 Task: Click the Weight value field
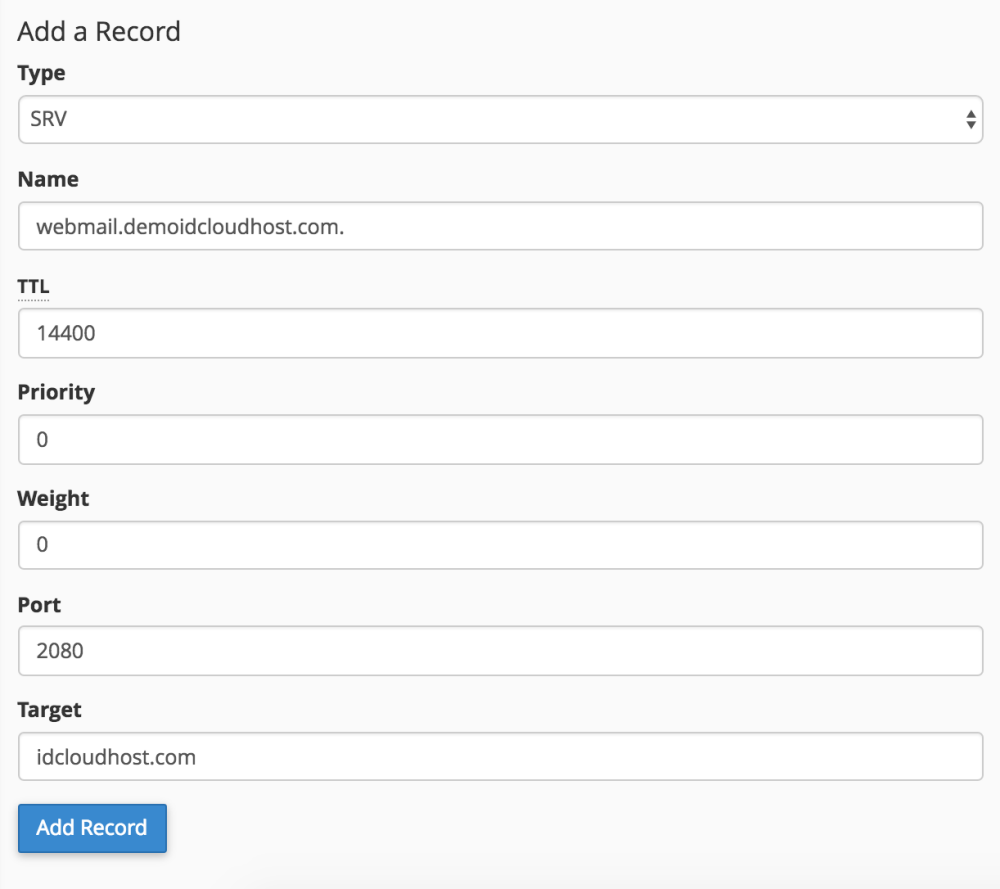click(x=500, y=545)
